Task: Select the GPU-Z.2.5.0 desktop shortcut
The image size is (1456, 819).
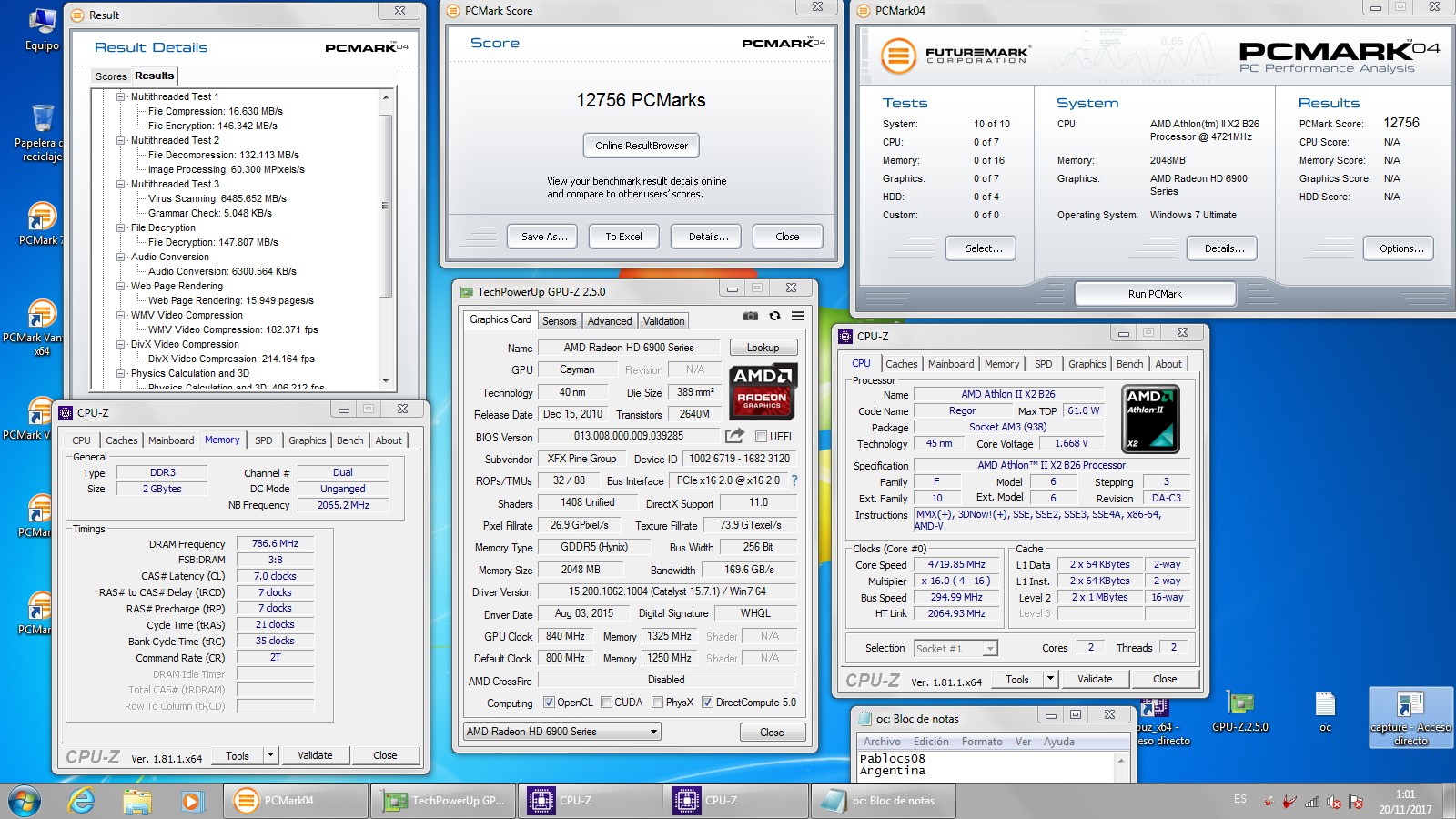Action: (x=1240, y=713)
